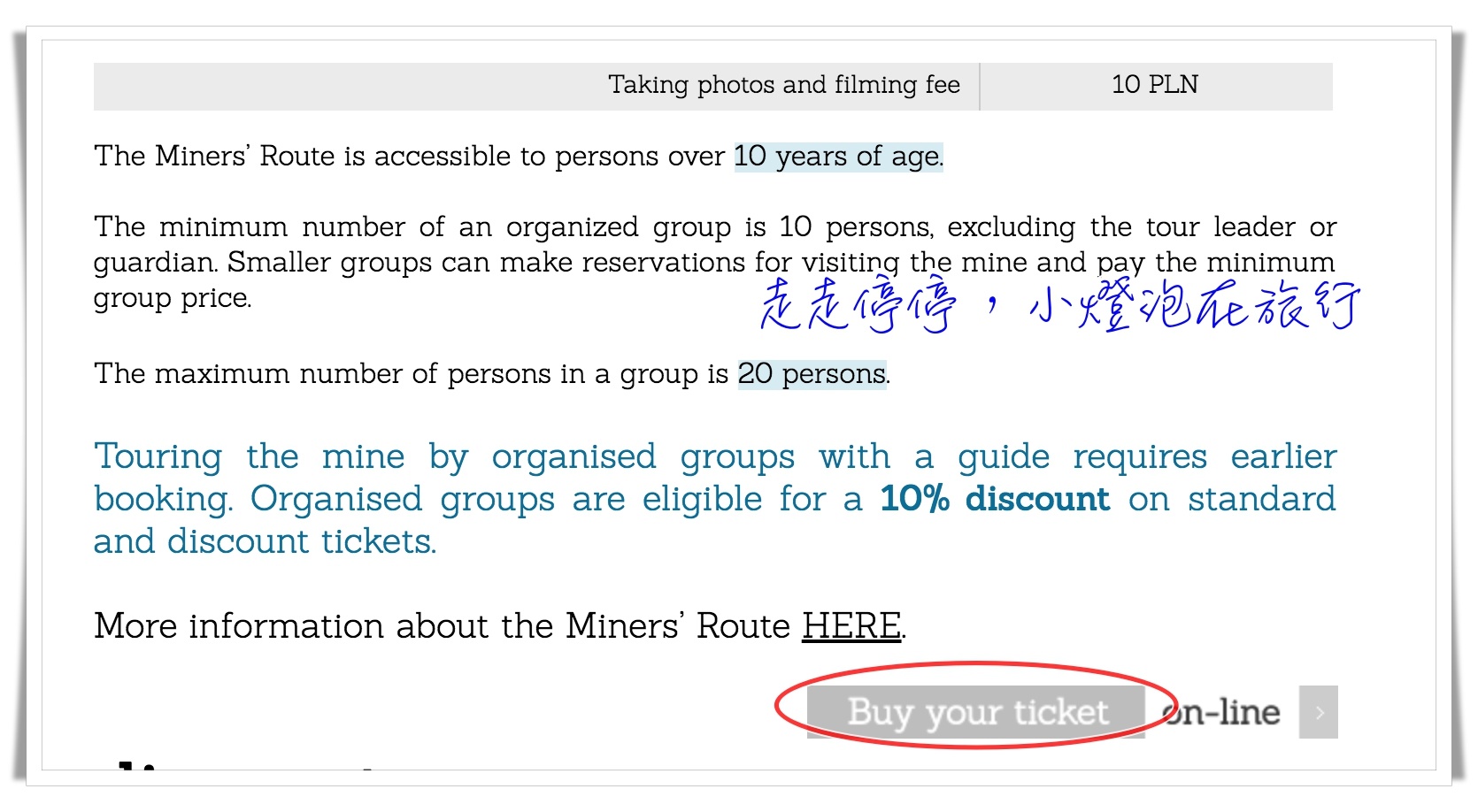Click the highlighted 10 years of age text
Screen dimensions: 1478x812
pos(839,157)
